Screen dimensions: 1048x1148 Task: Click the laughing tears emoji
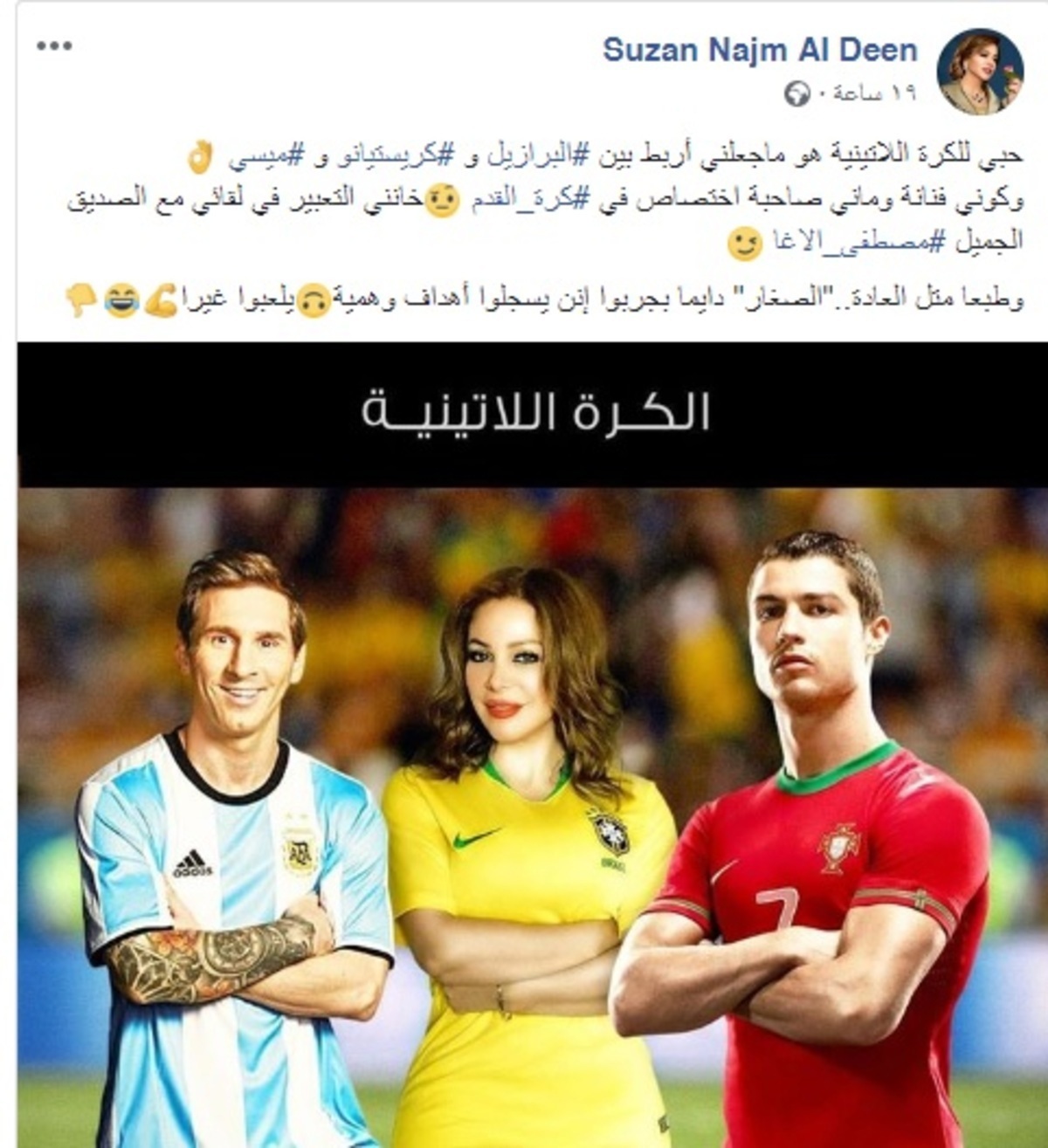click(x=121, y=301)
